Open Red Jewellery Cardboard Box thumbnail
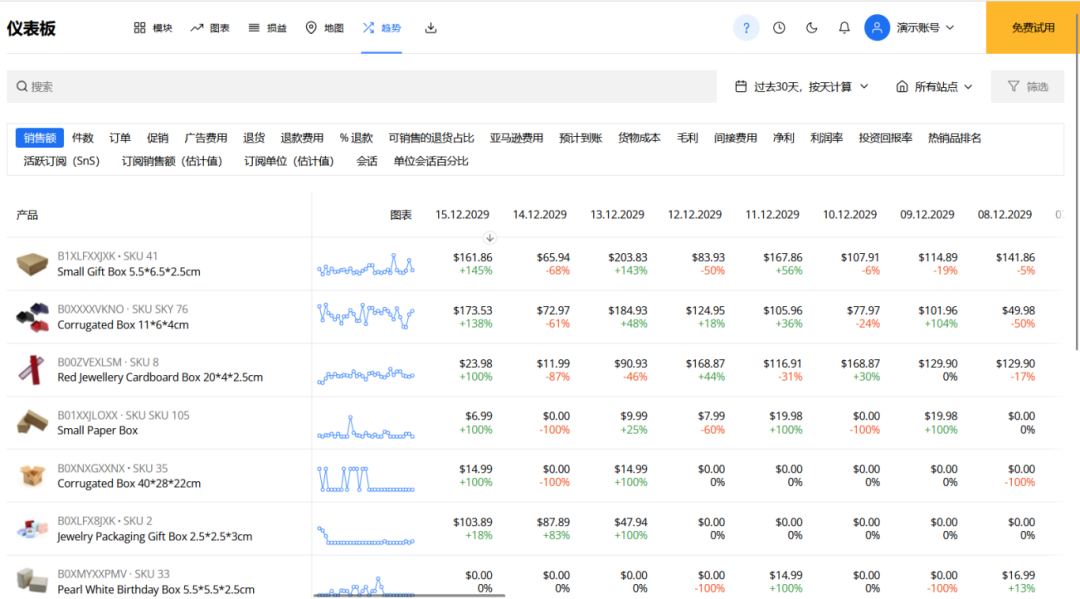The width and height of the screenshot is (1080, 599). [32, 370]
